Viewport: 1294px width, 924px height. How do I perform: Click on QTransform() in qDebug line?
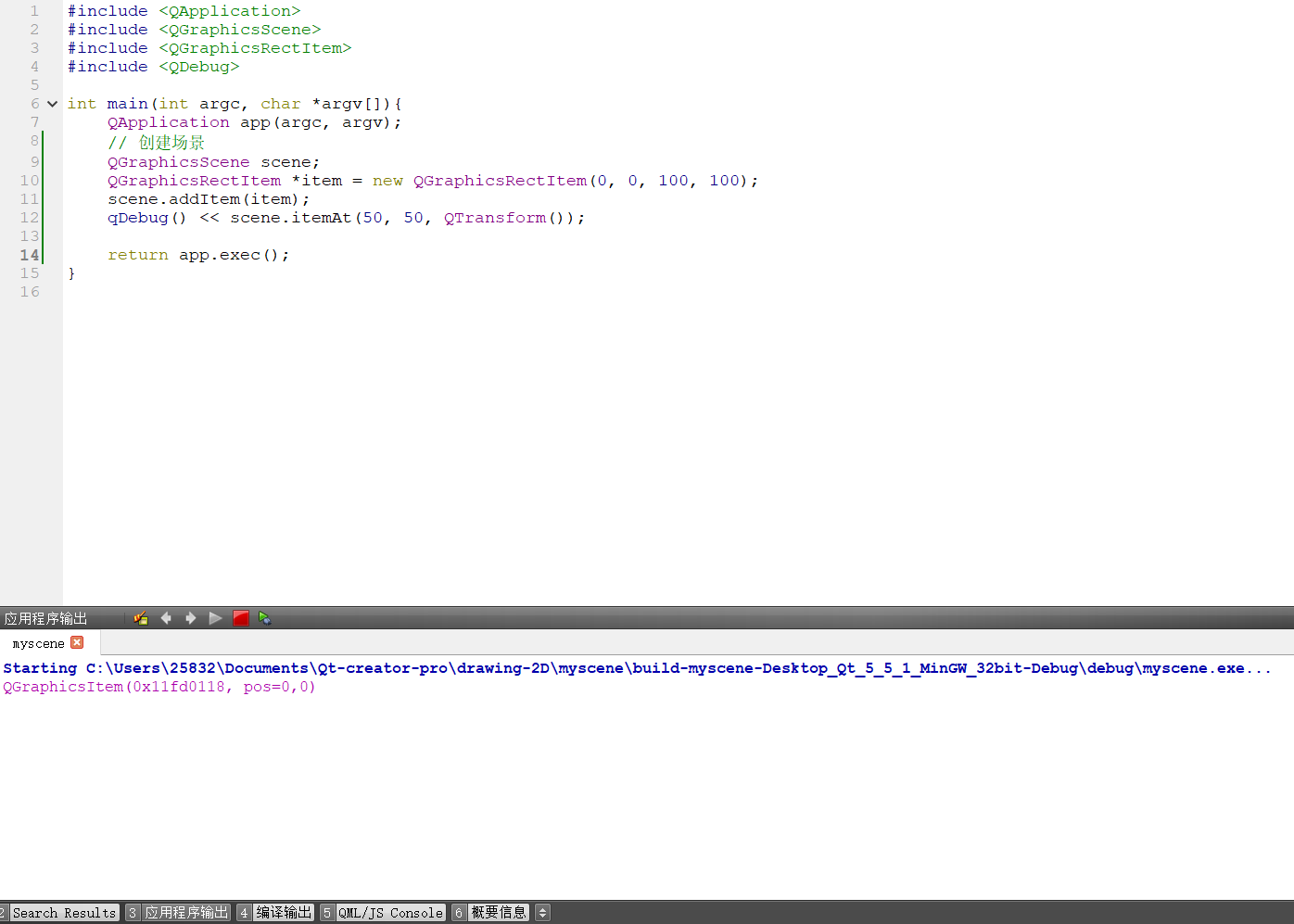(x=508, y=218)
